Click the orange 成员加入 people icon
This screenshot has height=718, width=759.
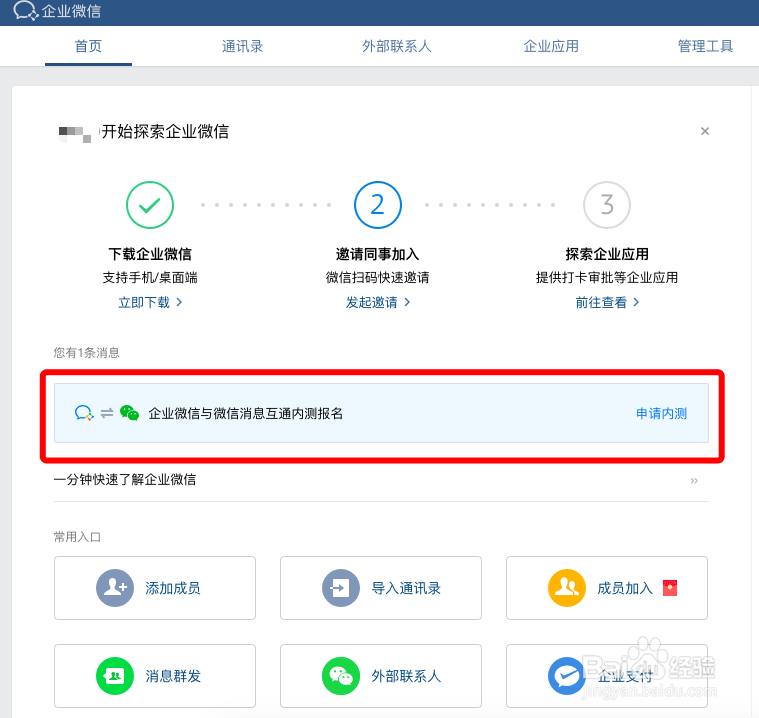[x=567, y=588]
